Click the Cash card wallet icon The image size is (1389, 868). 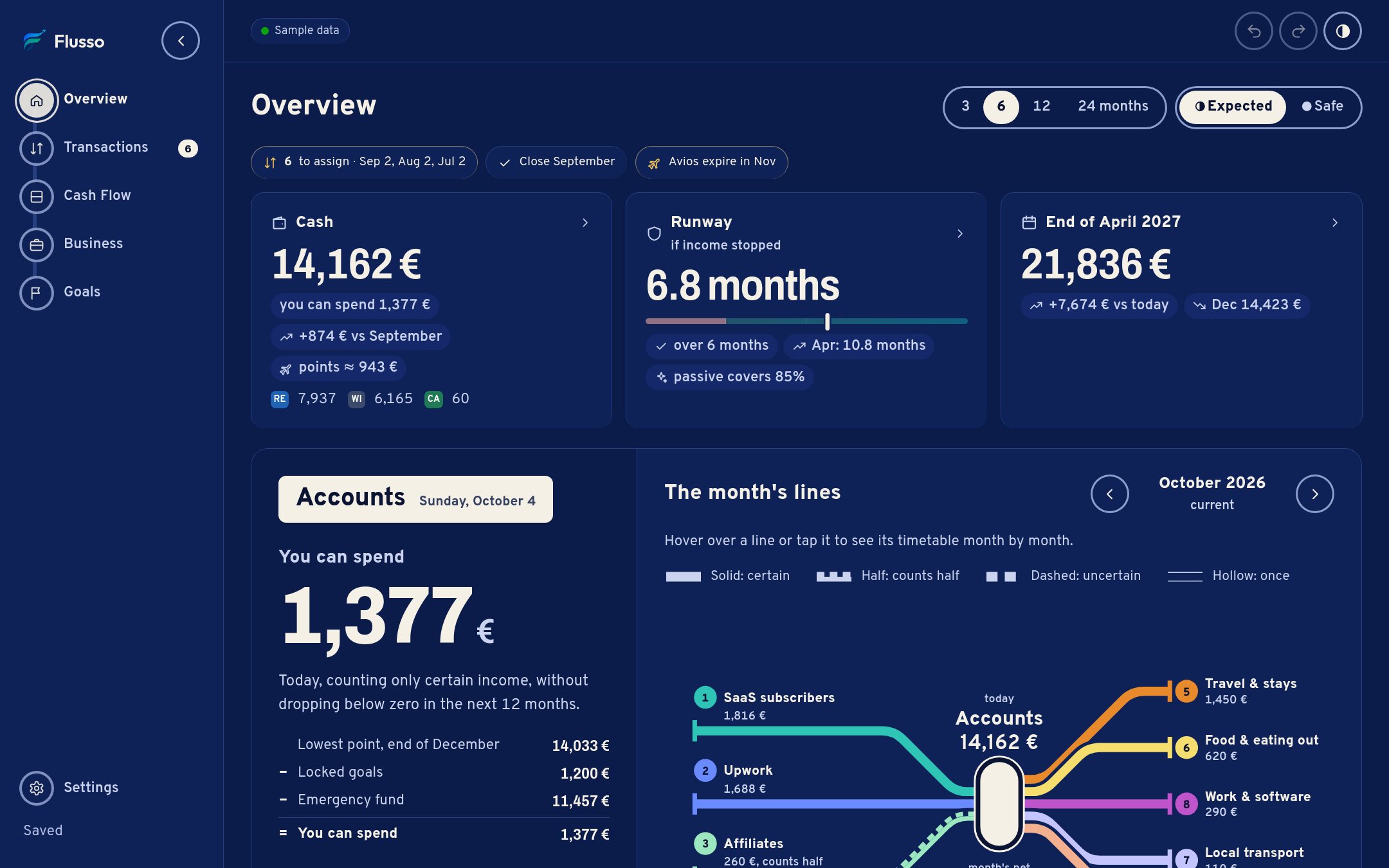point(279,222)
